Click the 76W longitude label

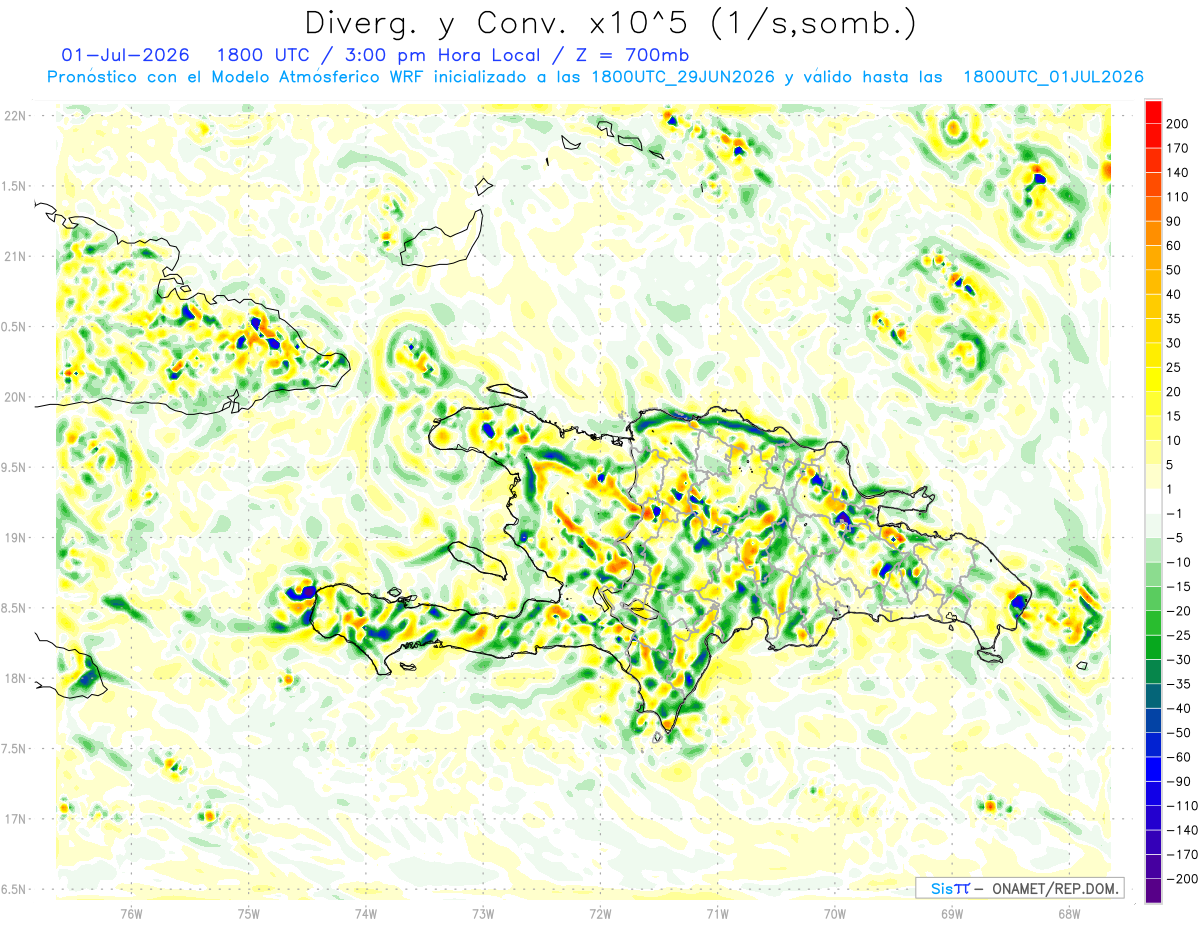[x=131, y=913]
